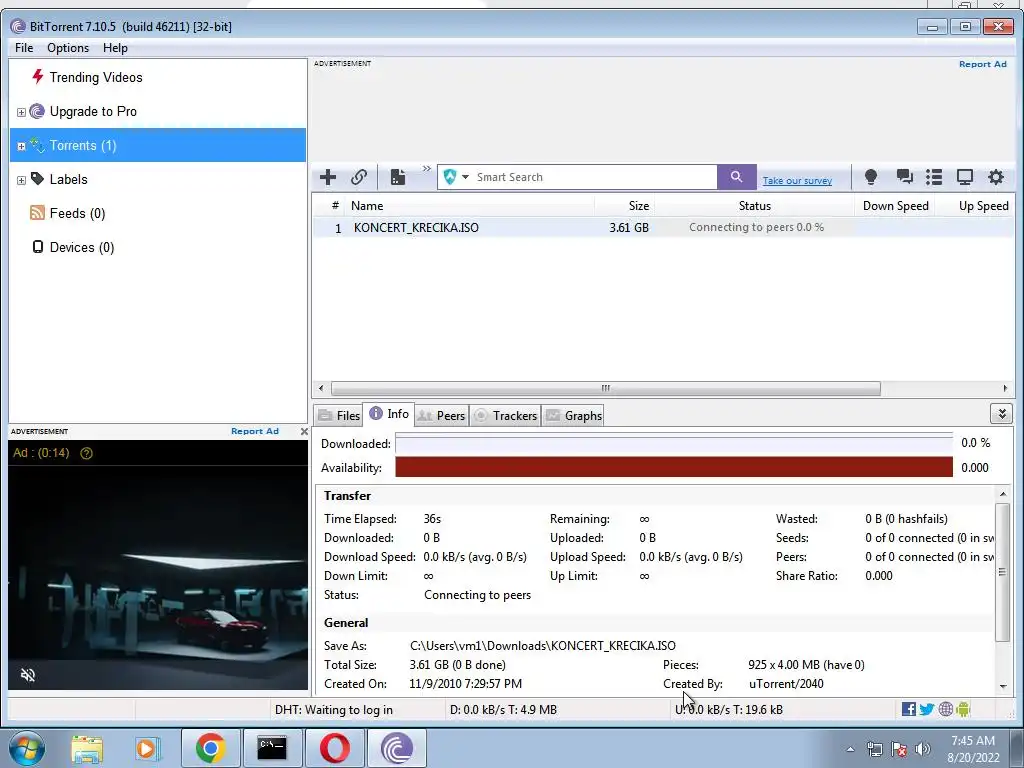Select Devices (0) in the sidebar
Screen dimensions: 1024x768
pos(82,247)
